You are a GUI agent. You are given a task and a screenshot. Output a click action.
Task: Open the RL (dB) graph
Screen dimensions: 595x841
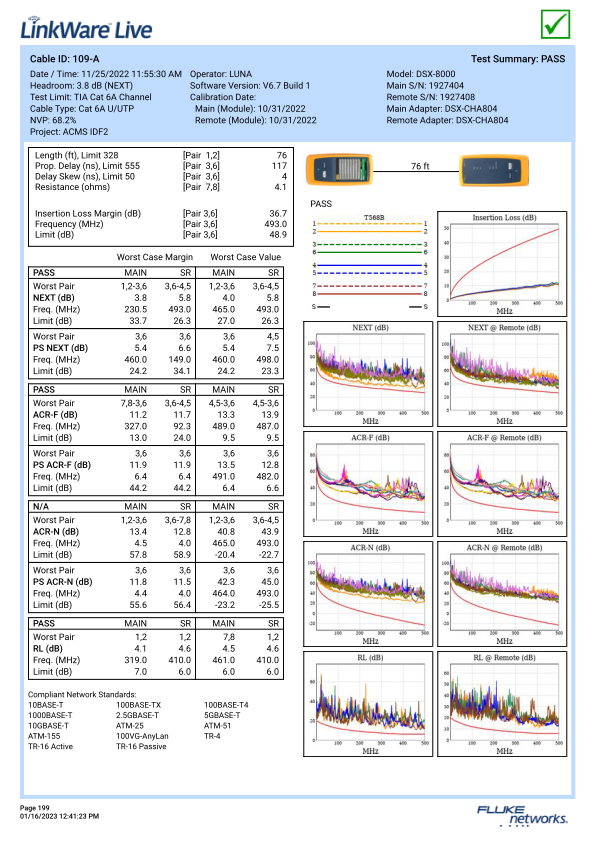coord(368,704)
